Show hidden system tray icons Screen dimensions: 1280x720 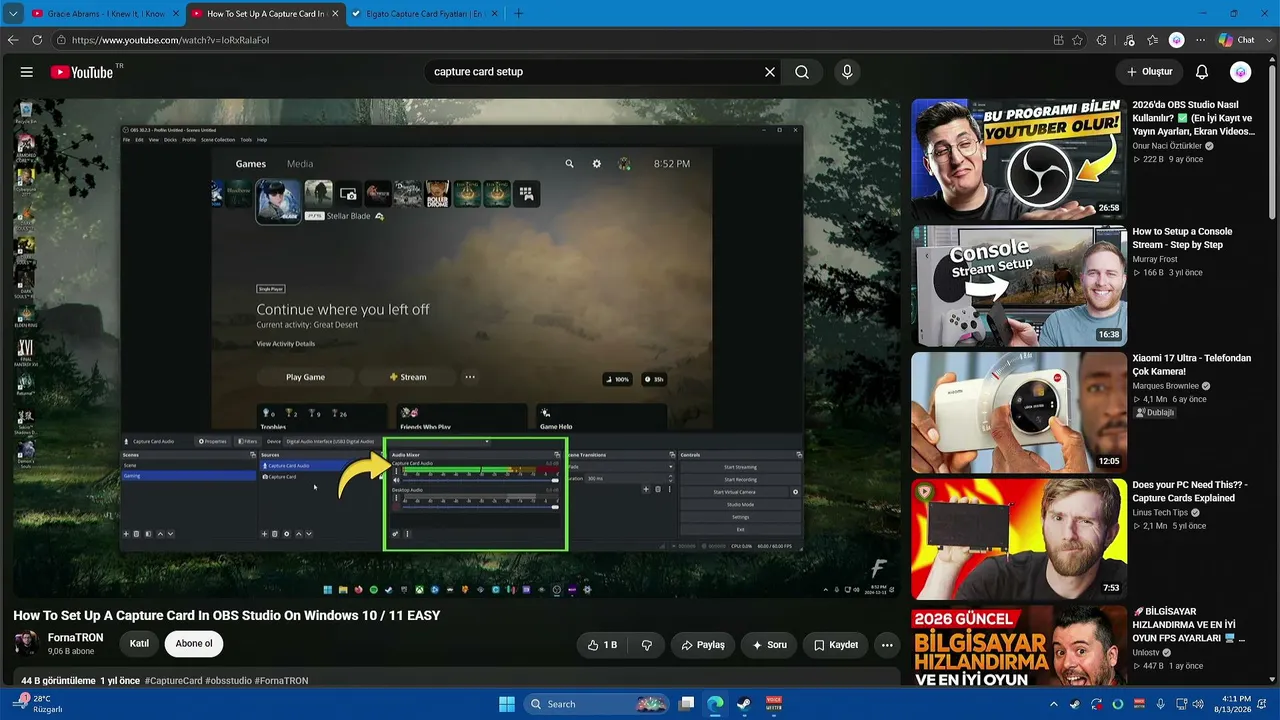1053,704
